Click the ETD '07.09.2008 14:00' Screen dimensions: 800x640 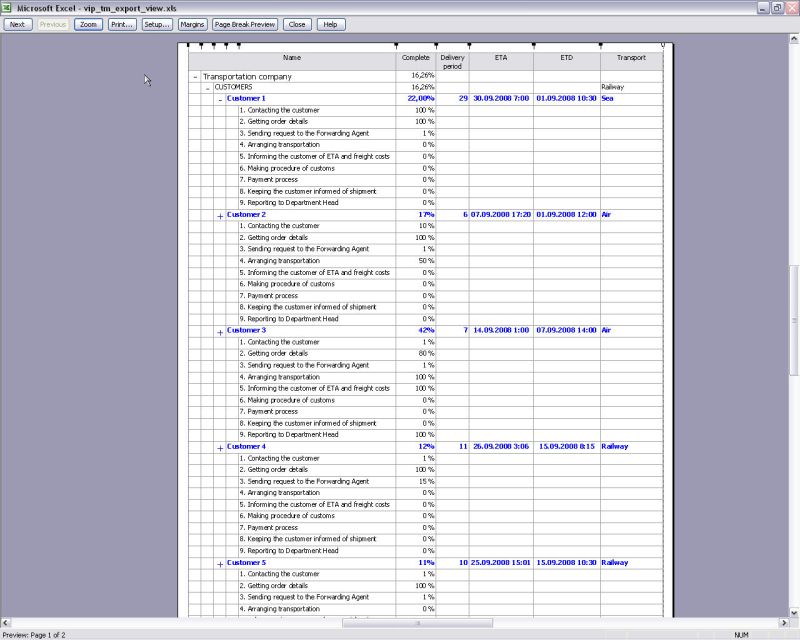(566, 330)
